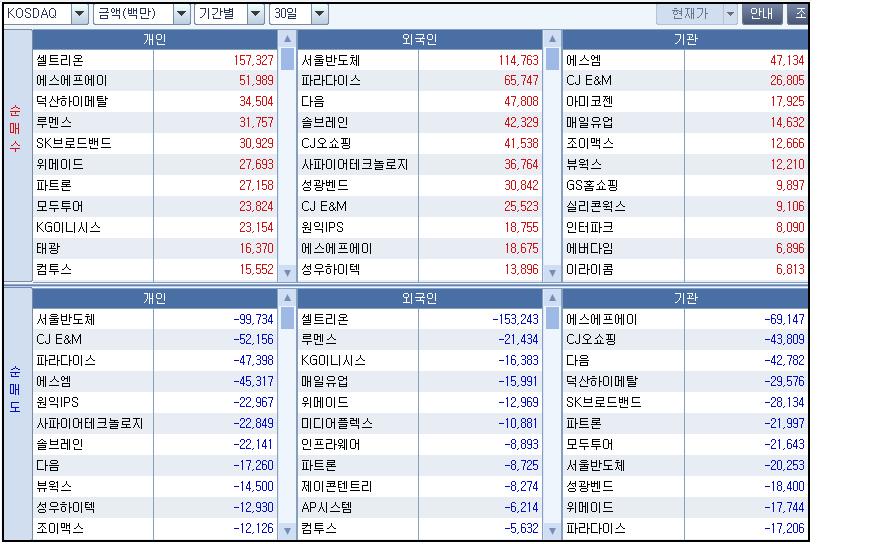Select 서울반도체 in 외국인 net-buy list

[331, 60]
